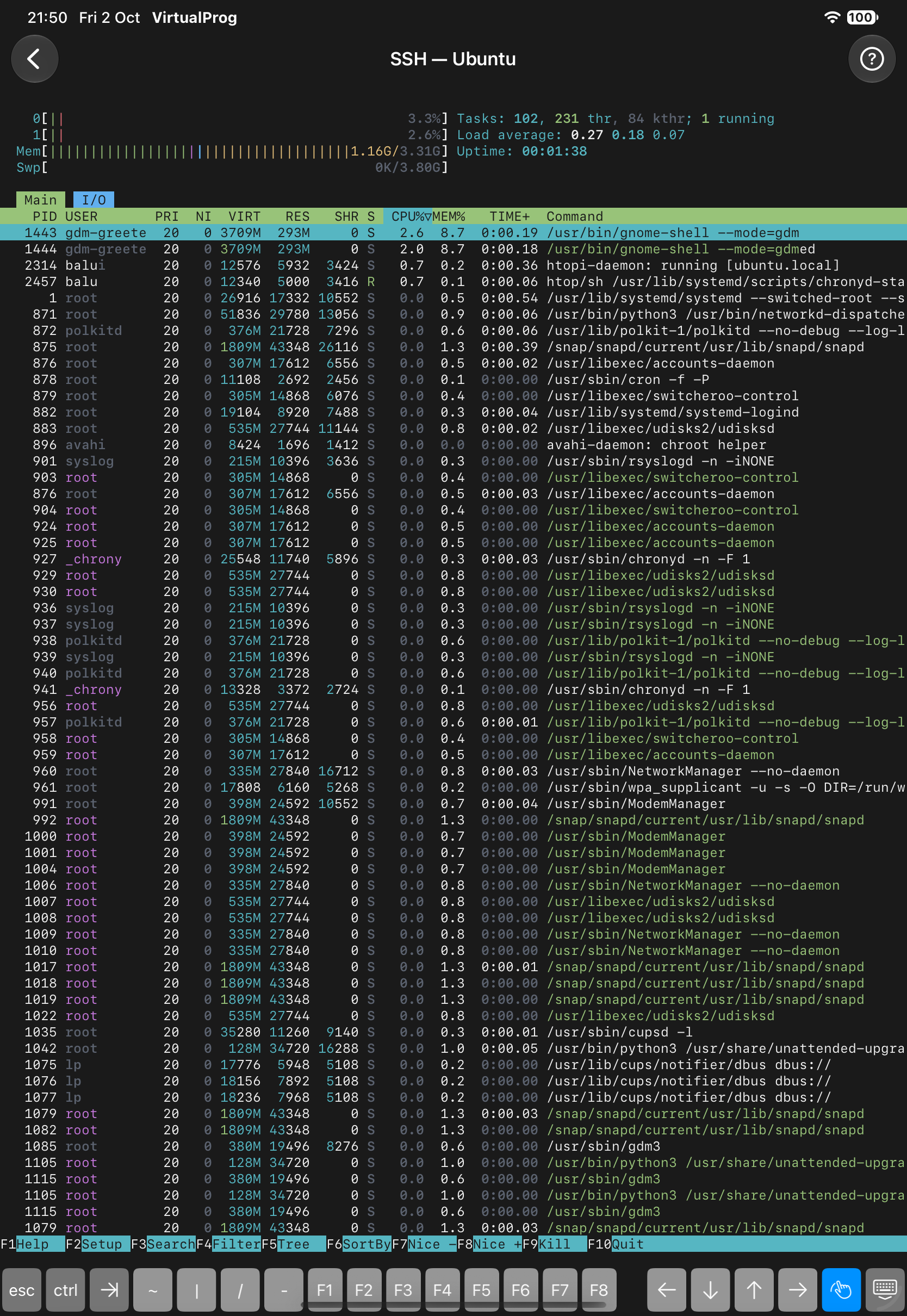Open Search in the htop function bar
This screenshot has width=907, height=1316.
[163, 1244]
